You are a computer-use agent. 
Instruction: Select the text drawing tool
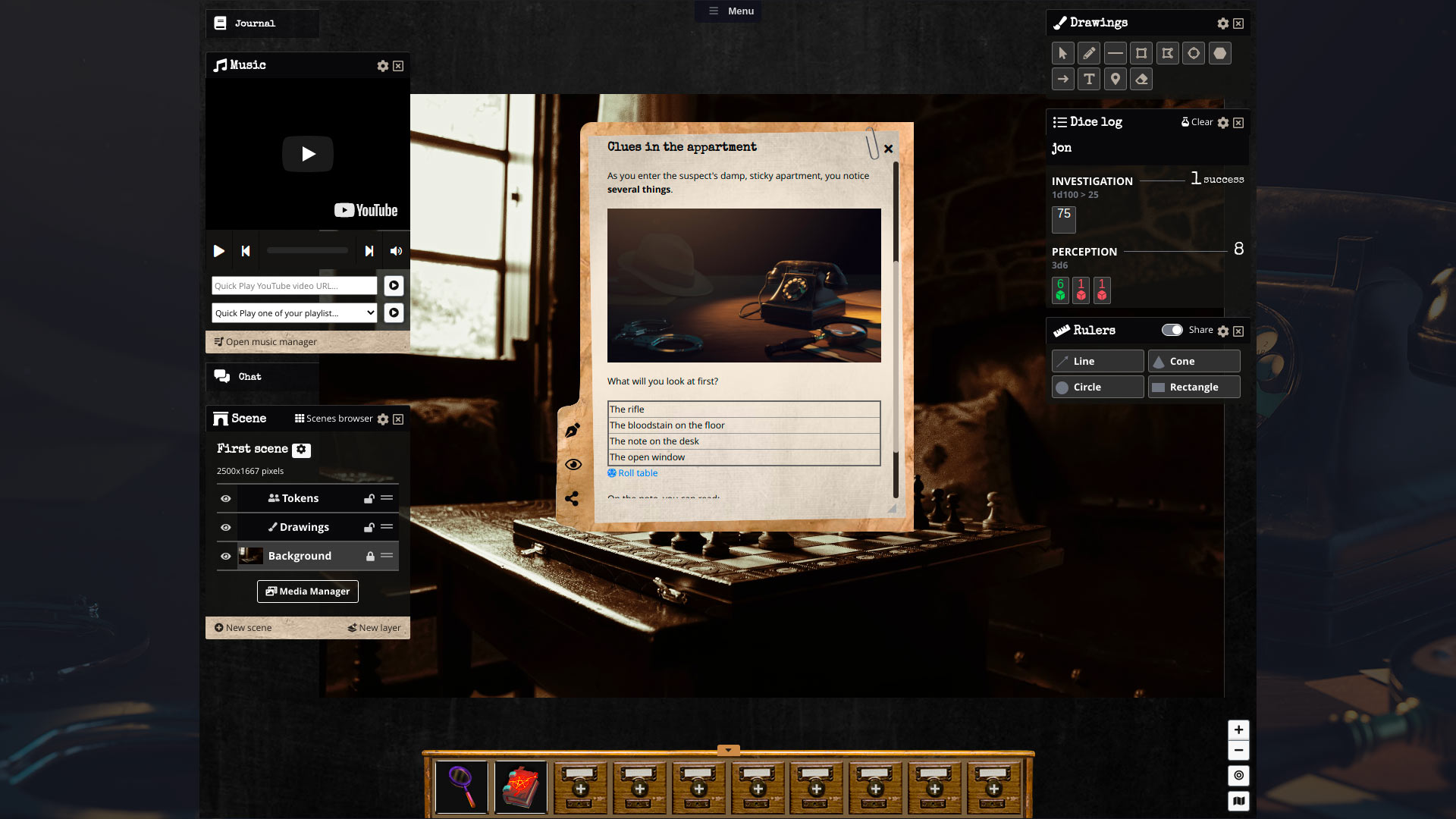[x=1089, y=79]
